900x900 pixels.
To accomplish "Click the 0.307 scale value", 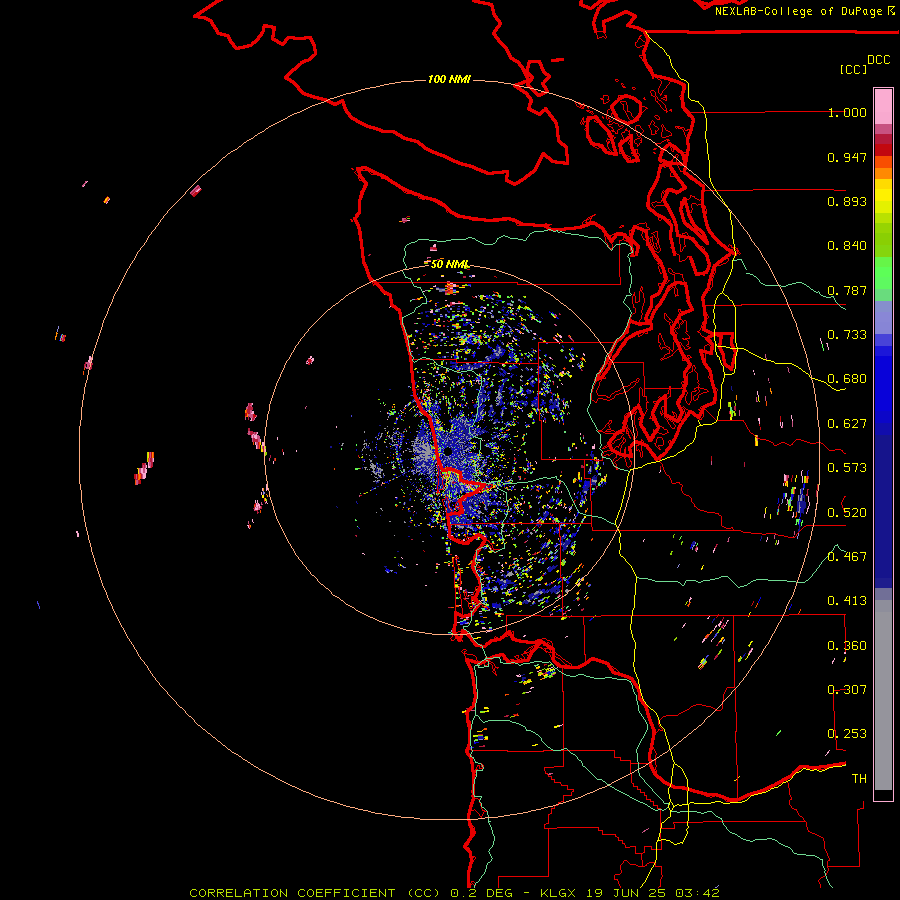I will coord(847,689).
